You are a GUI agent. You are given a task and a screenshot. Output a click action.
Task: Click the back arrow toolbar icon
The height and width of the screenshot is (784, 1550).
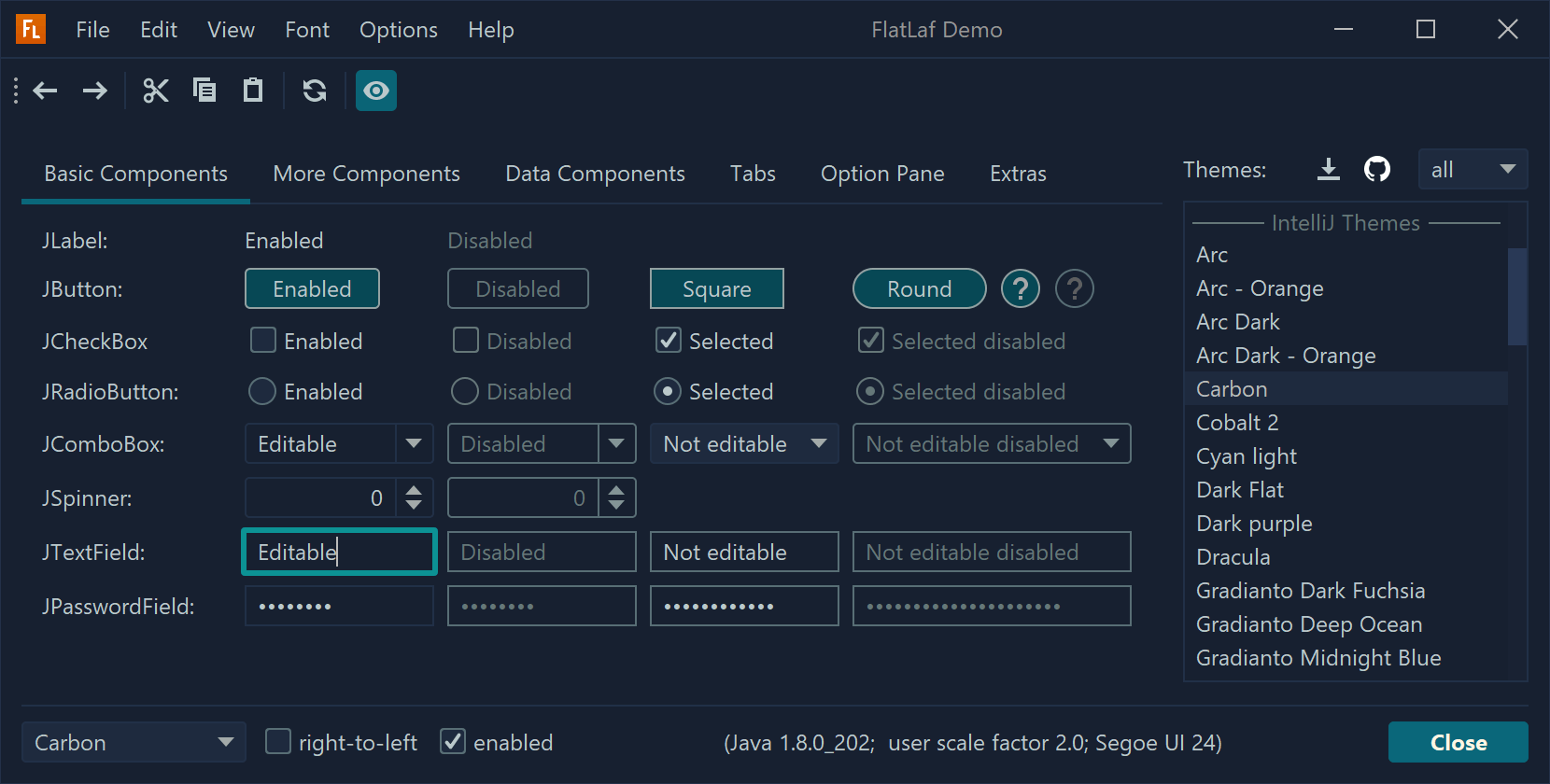tap(46, 91)
